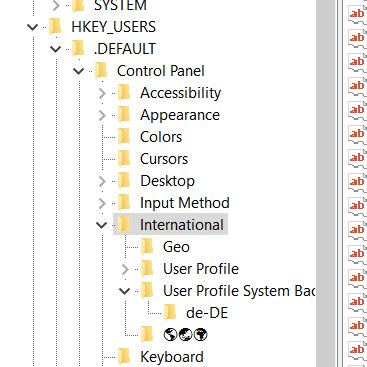Select the Cursors folder icon
The image size is (367, 367).
[124, 159]
